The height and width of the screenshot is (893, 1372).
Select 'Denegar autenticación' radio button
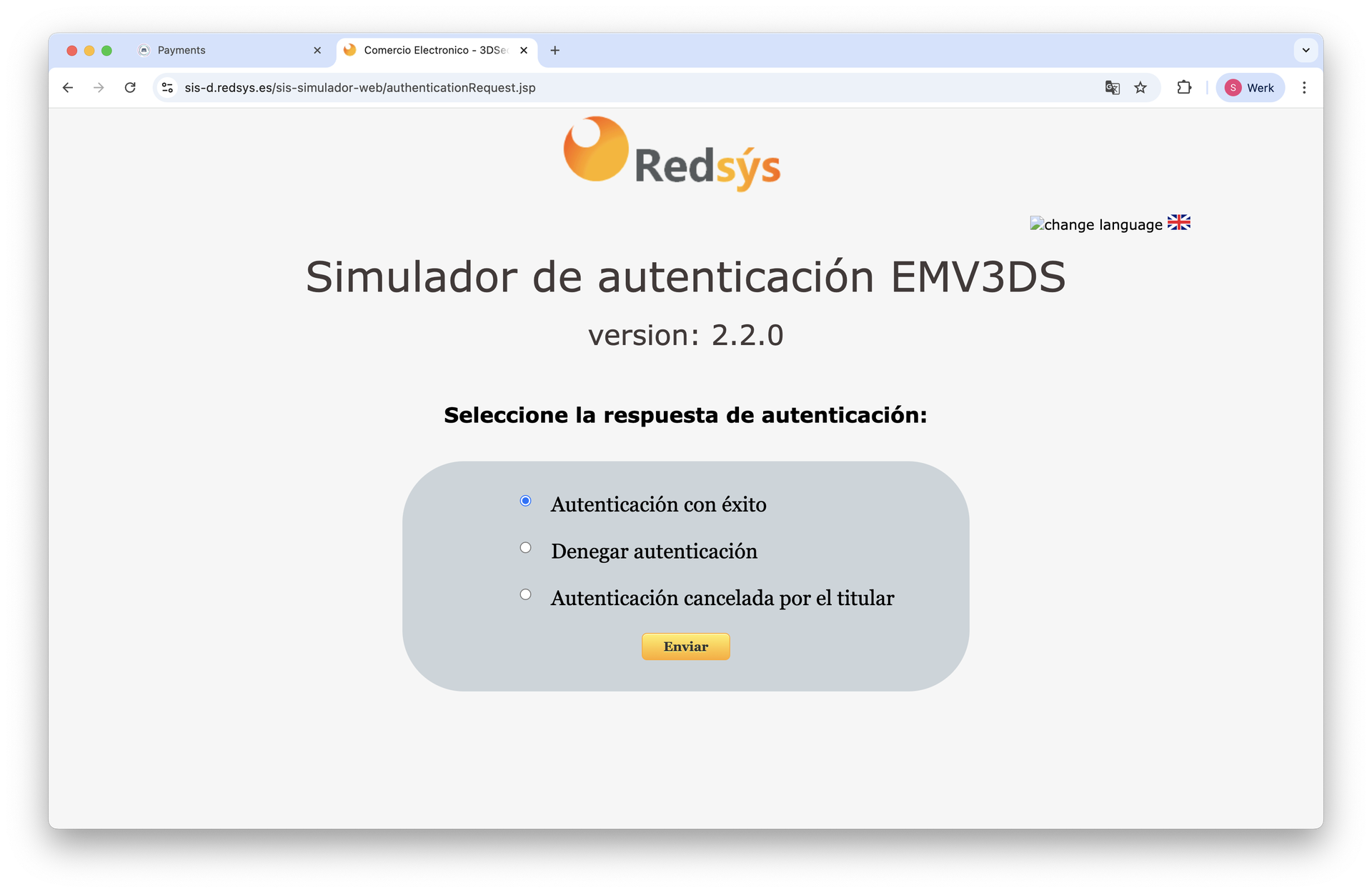pos(525,548)
